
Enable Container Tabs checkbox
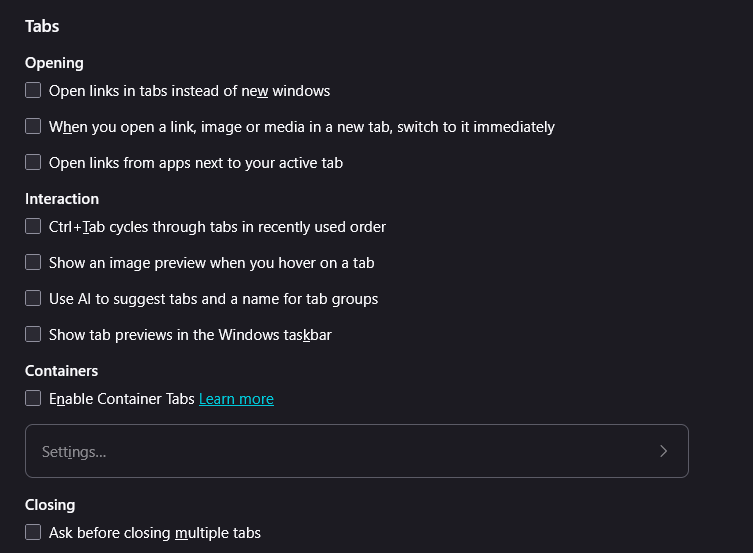coord(33,399)
